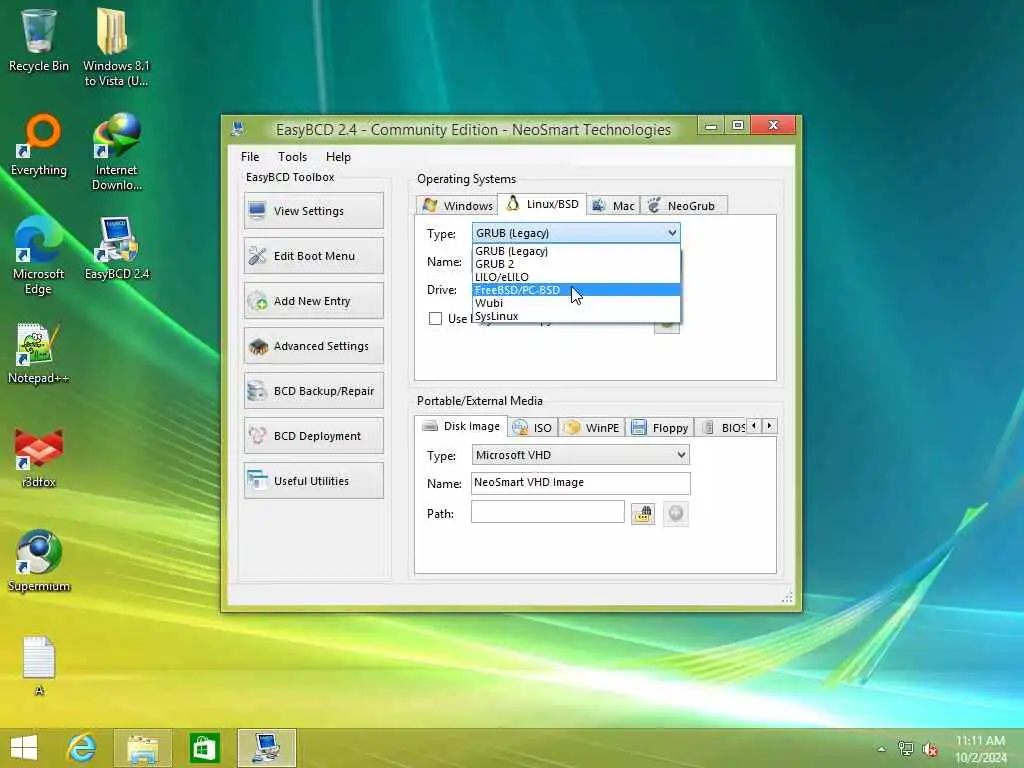Choose FreeBSD/PC-BSD from the list

point(576,290)
